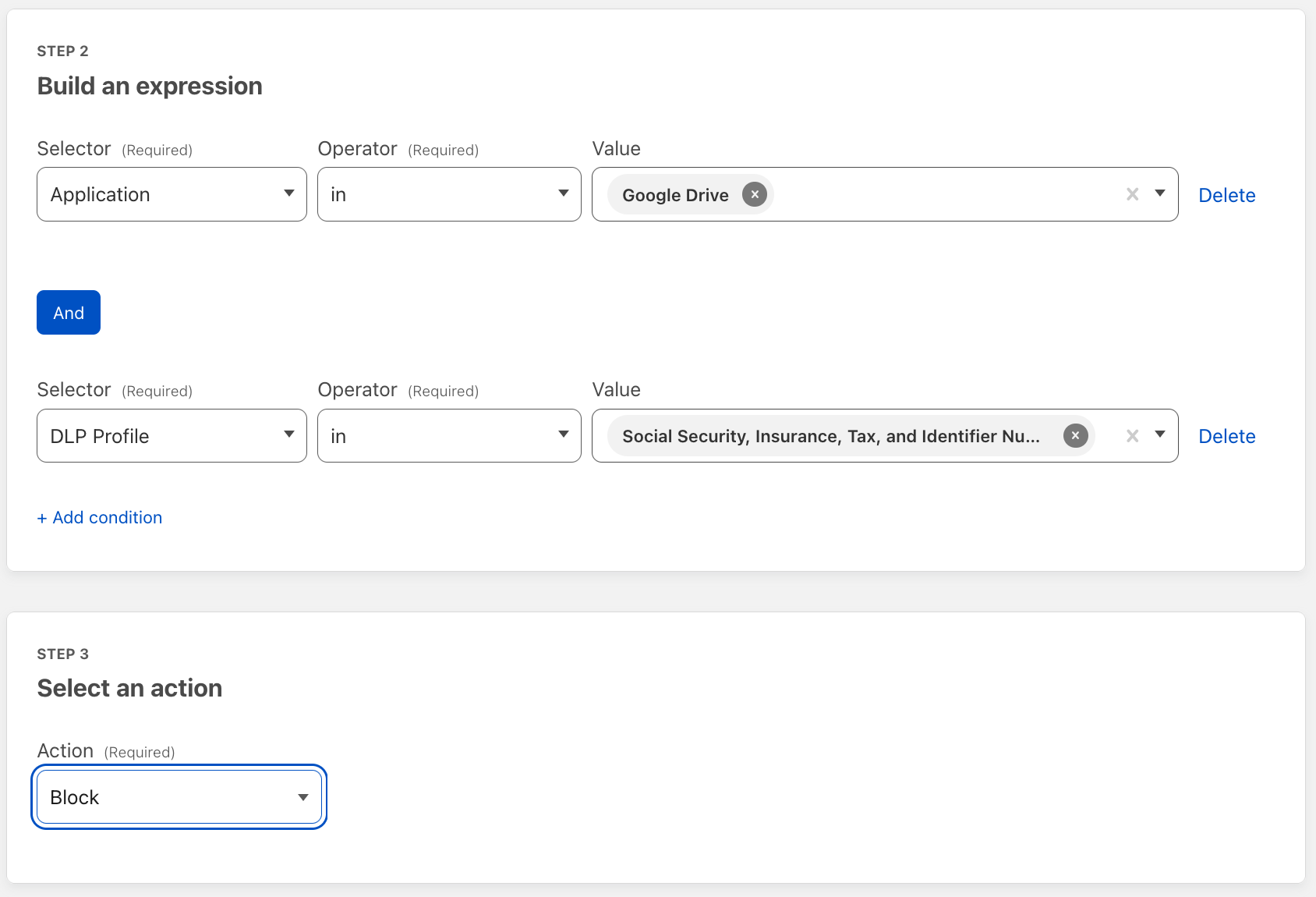Click the Social Security, Insurance, Tax chip text

tap(831, 436)
